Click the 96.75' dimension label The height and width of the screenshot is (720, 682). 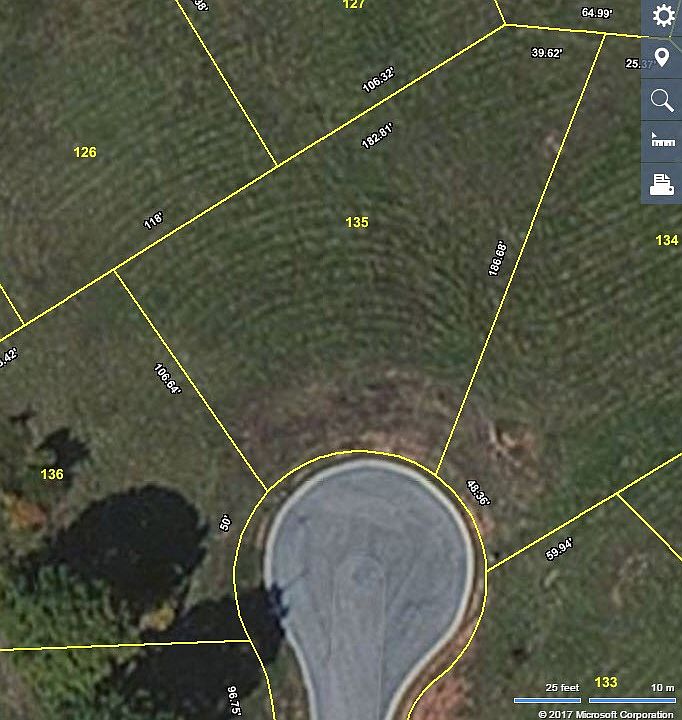(234, 700)
